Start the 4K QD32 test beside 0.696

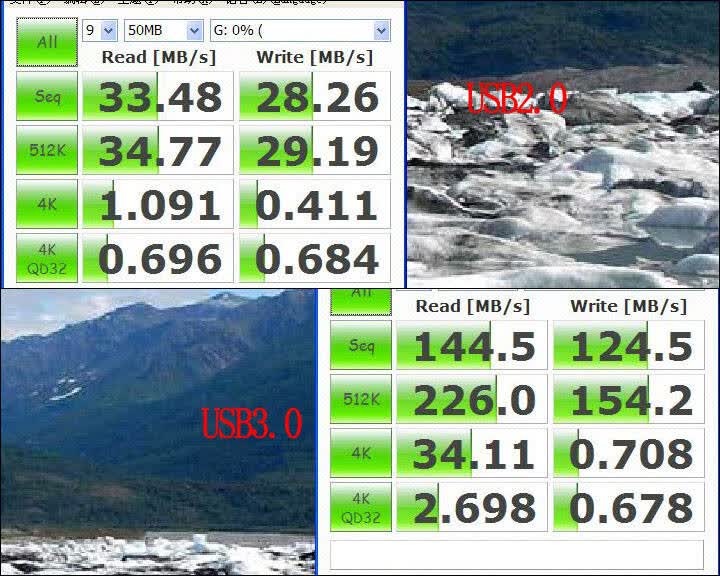tap(47, 258)
